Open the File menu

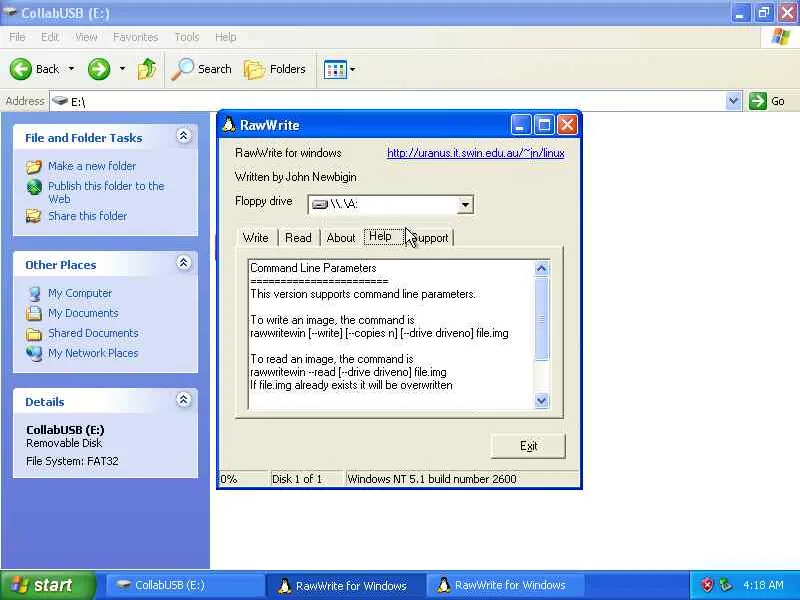click(x=17, y=37)
